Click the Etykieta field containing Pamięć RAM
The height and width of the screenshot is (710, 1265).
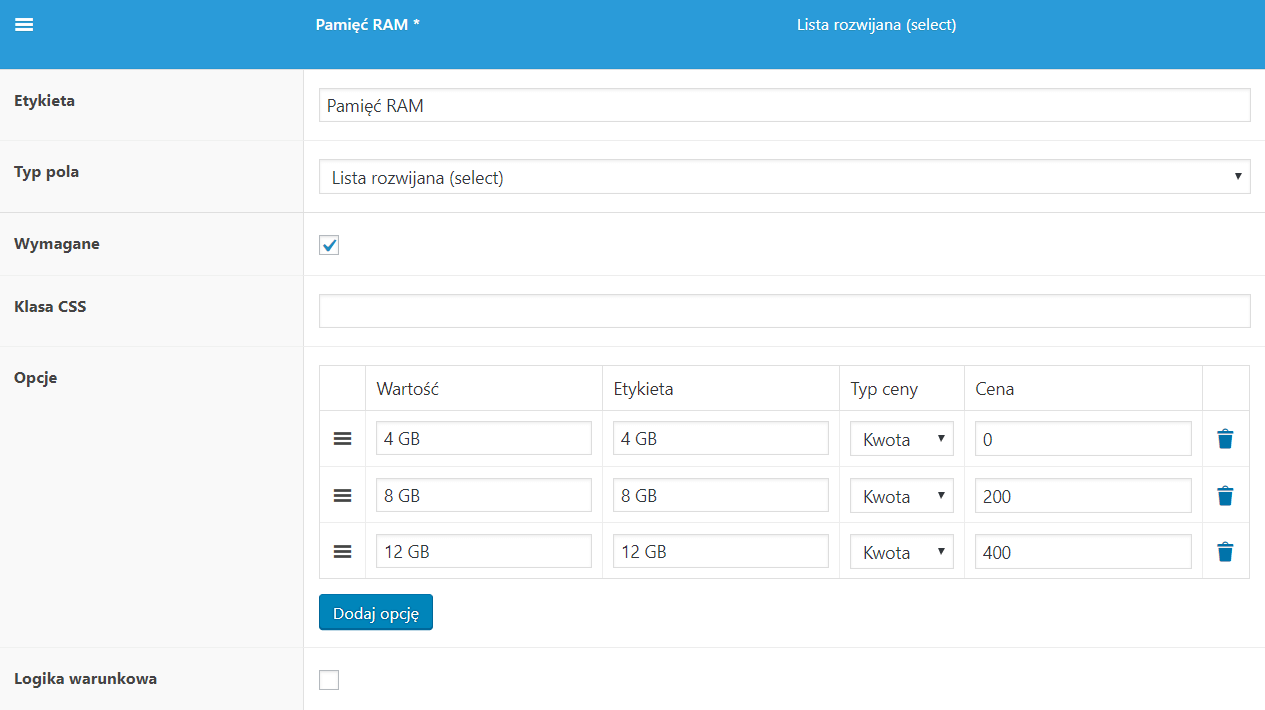pos(785,105)
